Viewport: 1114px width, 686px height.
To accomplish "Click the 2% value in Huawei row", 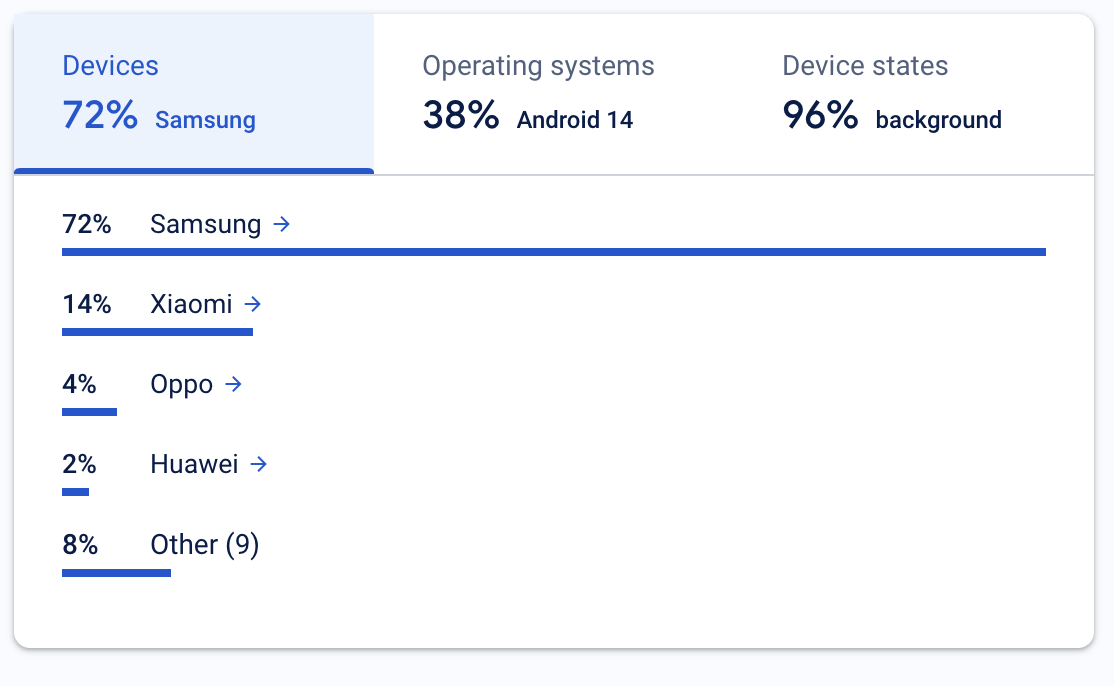I will point(79,465).
